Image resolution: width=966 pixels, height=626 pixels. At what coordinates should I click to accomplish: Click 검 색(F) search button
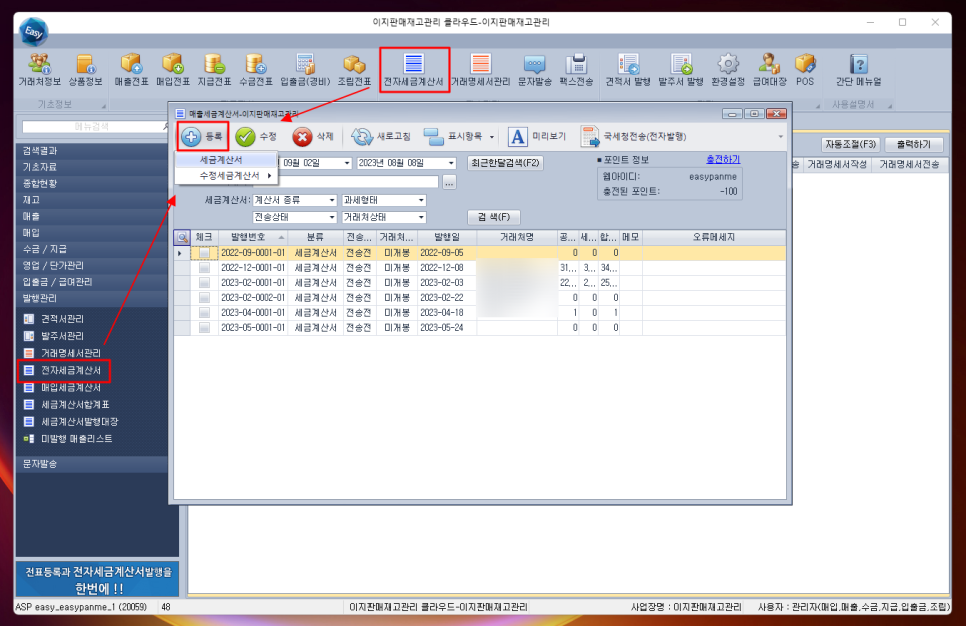(493, 217)
